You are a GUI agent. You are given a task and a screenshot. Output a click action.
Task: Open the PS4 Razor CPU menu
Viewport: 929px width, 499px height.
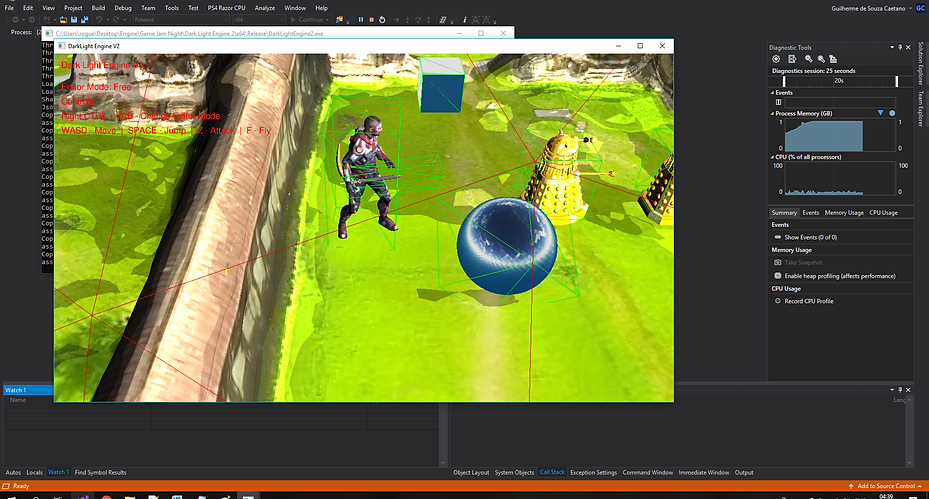click(x=226, y=8)
